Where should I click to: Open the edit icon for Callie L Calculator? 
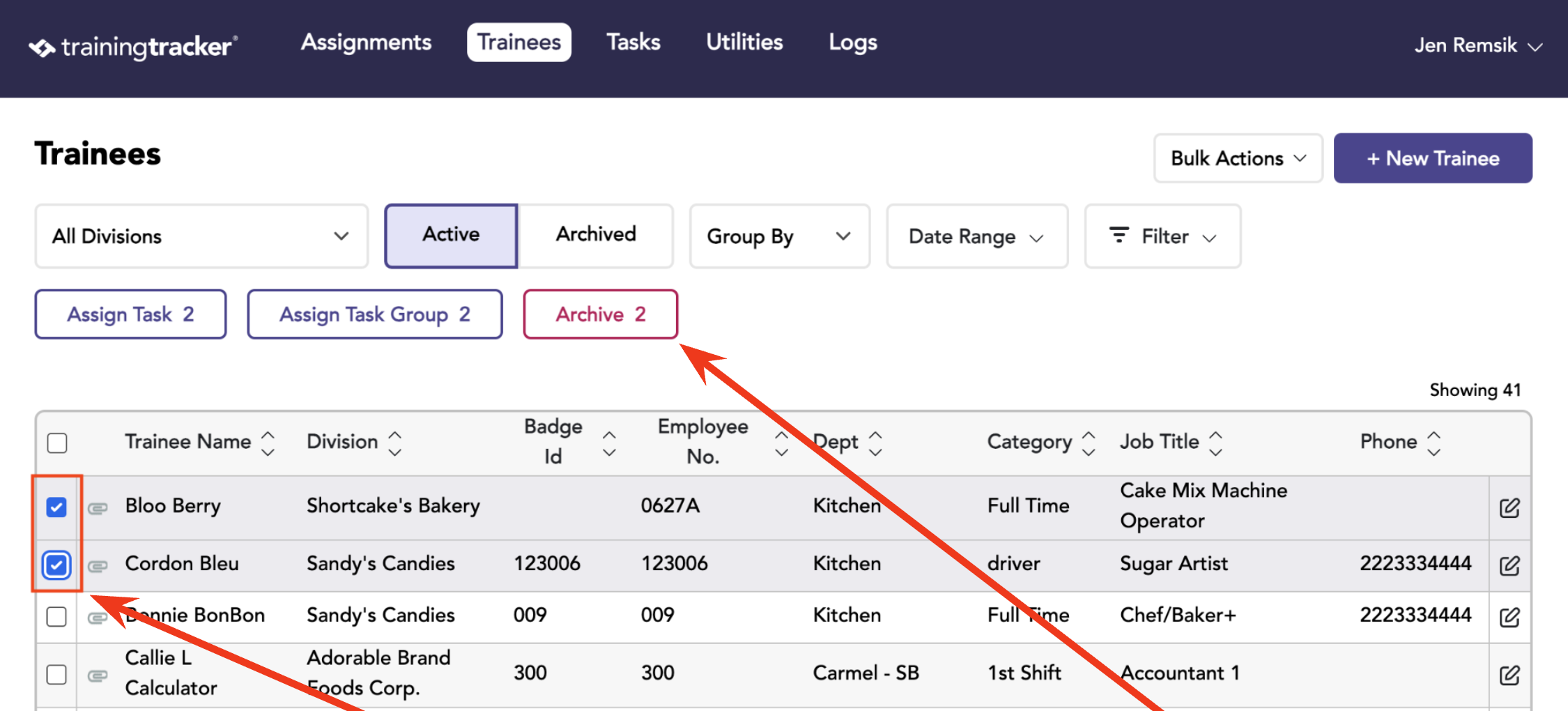click(1509, 675)
